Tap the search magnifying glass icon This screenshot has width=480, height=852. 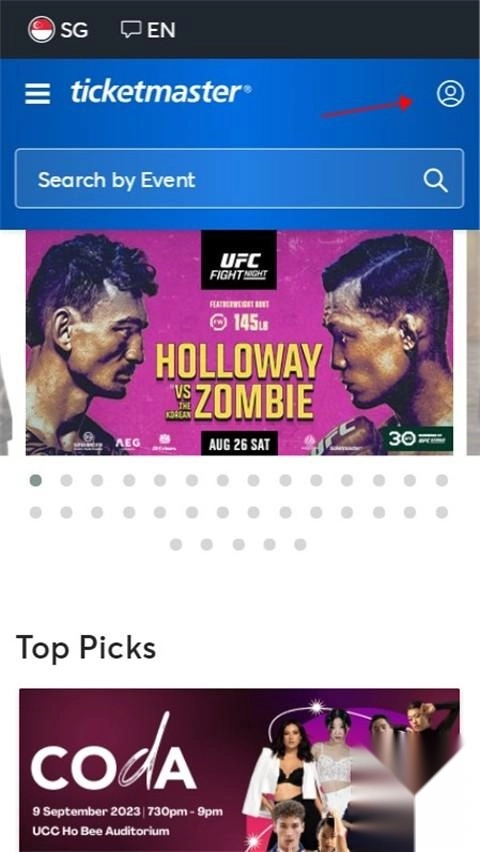[x=435, y=180]
